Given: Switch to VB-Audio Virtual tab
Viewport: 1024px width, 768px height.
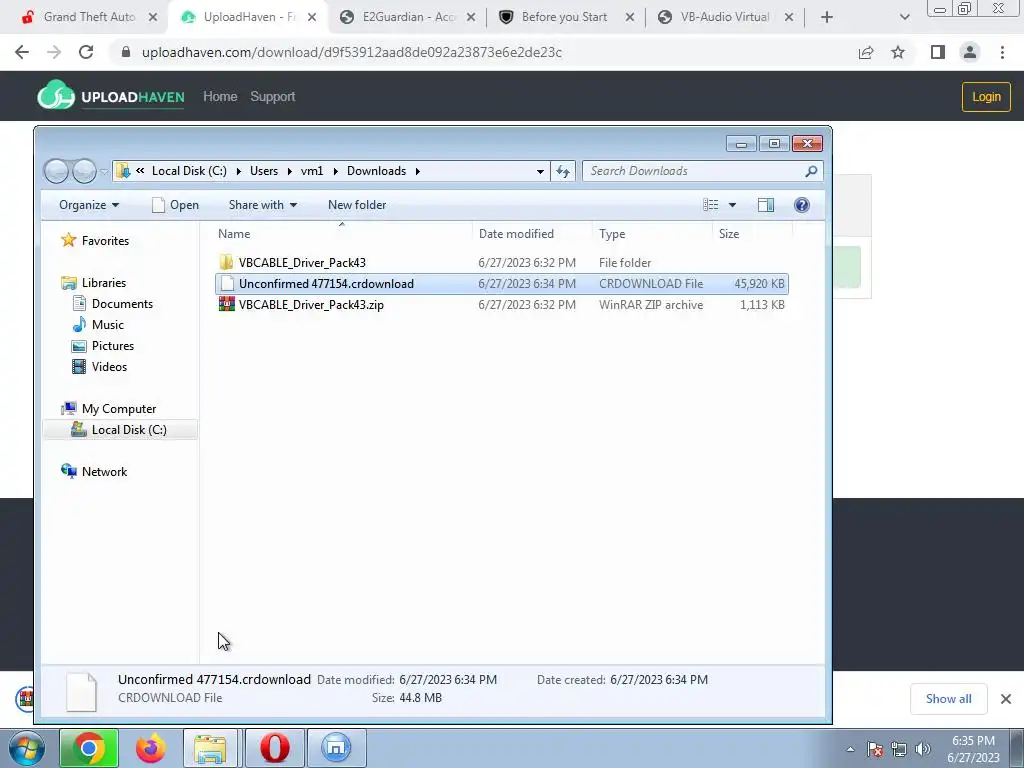Looking at the screenshot, I should point(725,17).
